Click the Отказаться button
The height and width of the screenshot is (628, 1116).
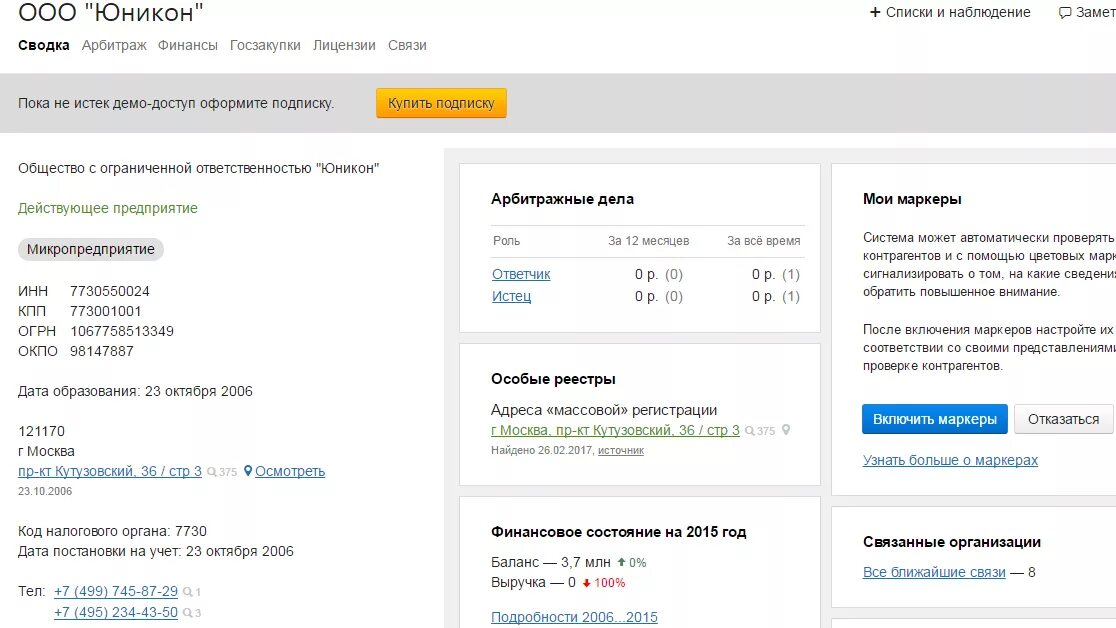pos(1063,419)
